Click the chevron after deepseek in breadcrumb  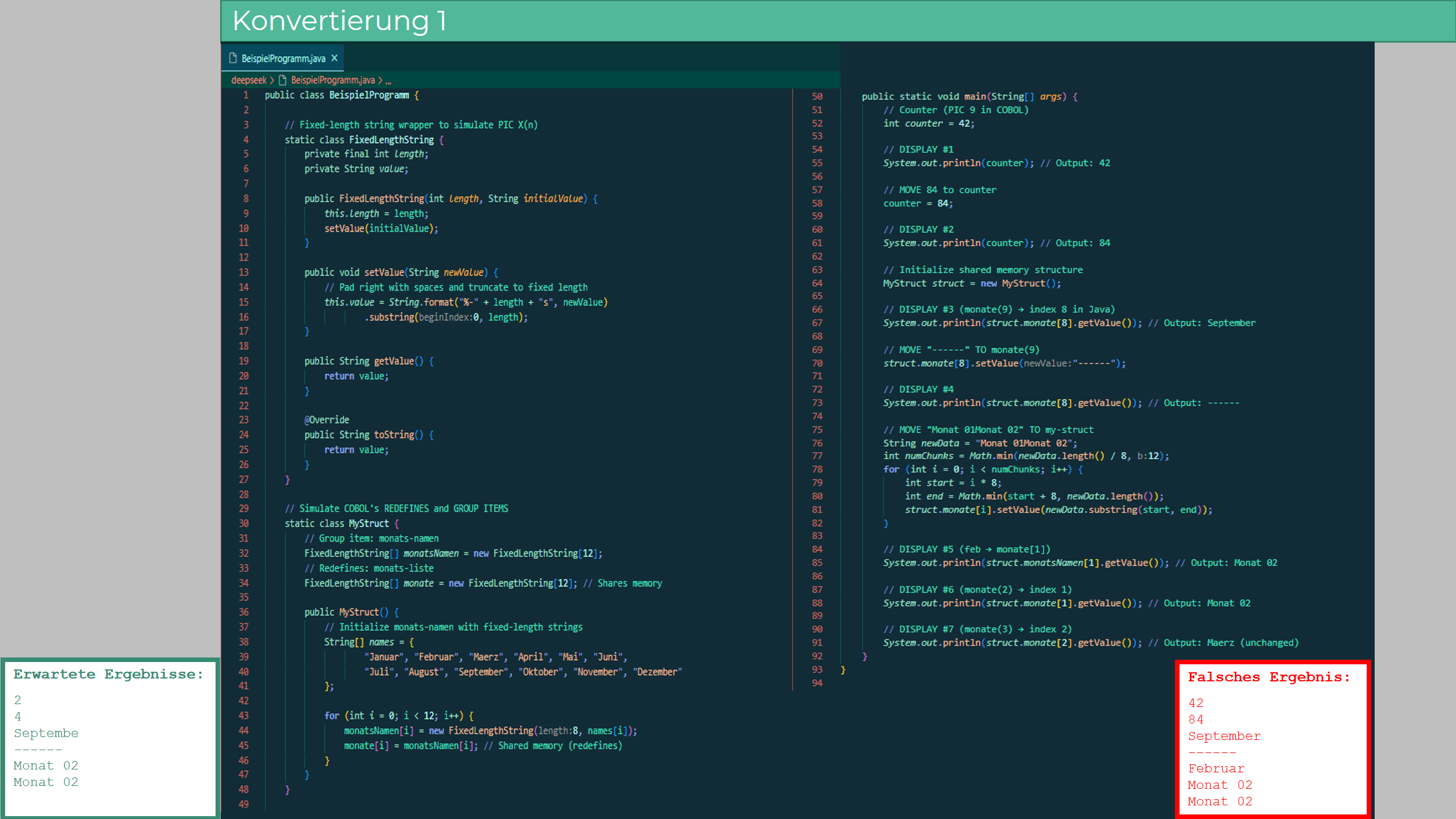coord(272,80)
